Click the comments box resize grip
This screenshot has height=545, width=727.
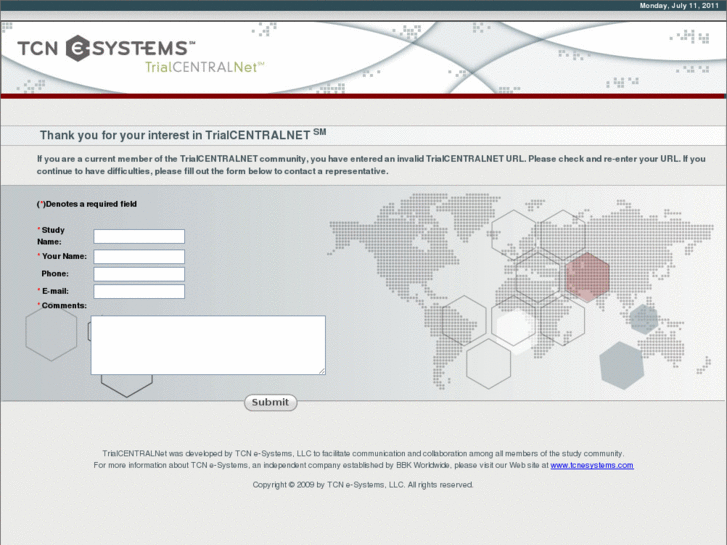(322, 371)
